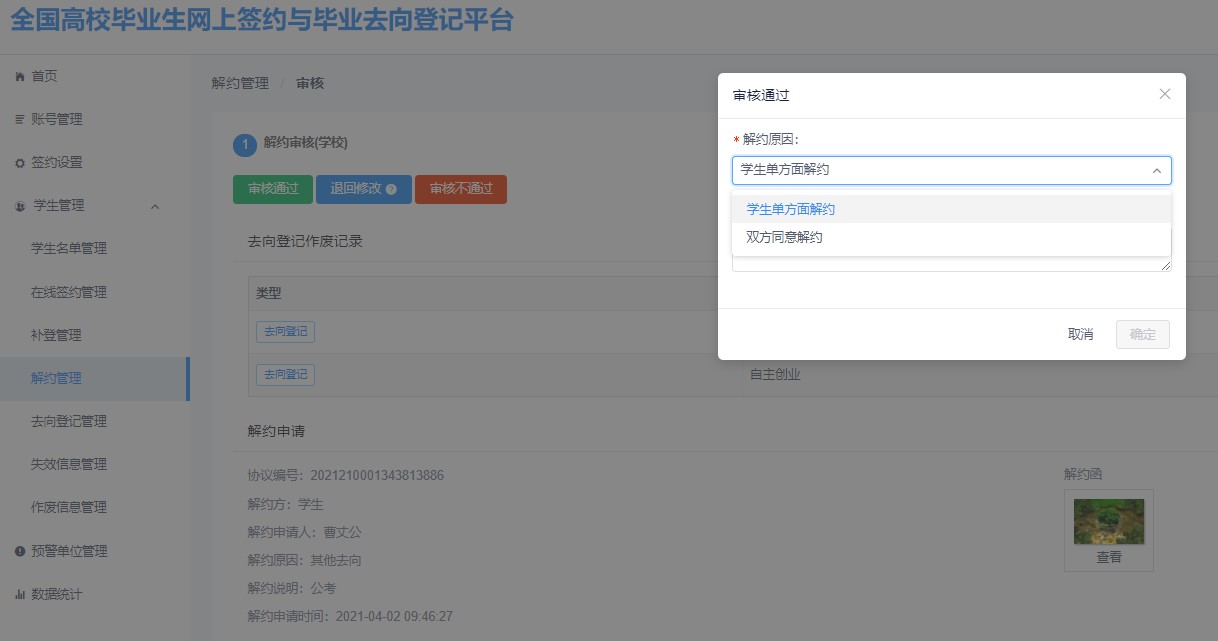Collapse the 学生管理 submenu chevron
Screen dimensions: 1218x641
(x=155, y=206)
